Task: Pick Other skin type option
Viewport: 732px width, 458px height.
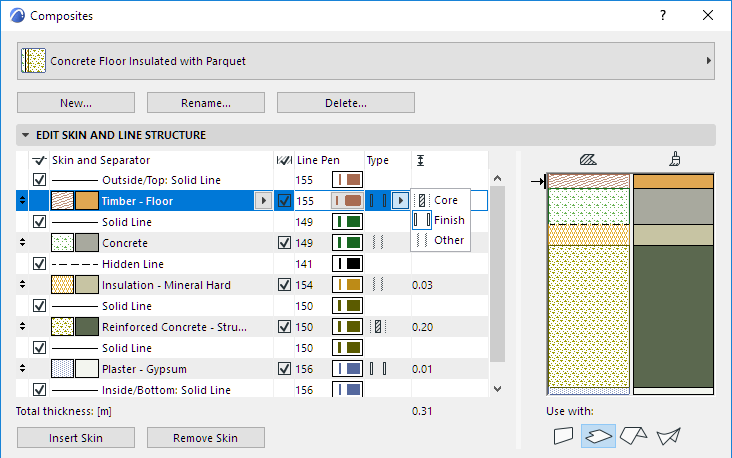Action: (x=440, y=240)
